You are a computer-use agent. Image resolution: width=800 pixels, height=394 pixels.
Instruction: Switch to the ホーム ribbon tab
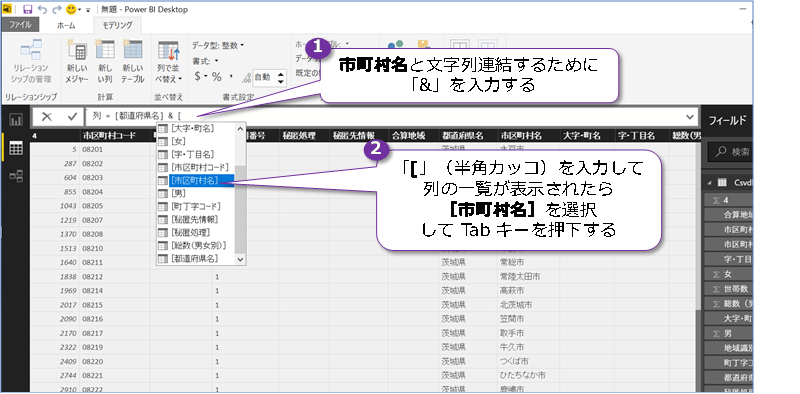point(66,25)
